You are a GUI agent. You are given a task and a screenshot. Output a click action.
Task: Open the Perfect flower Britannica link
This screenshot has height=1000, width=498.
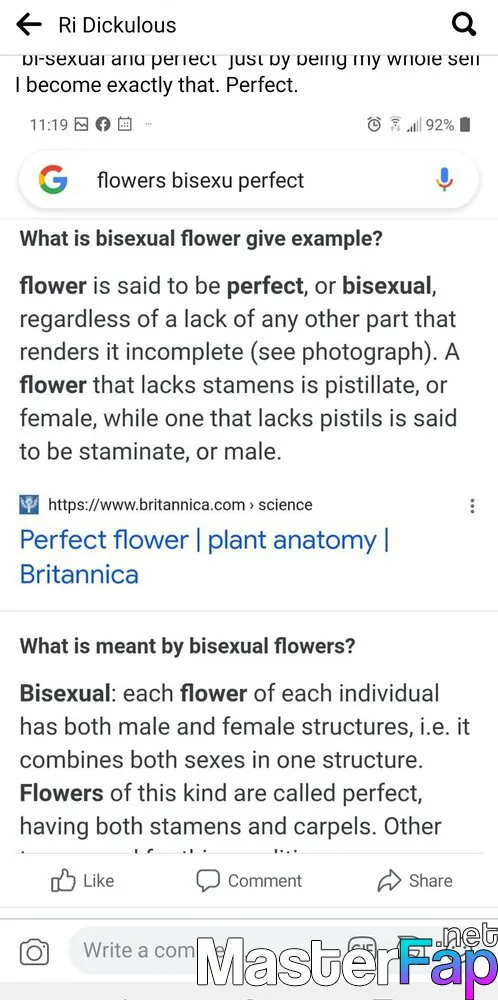point(205,557)
